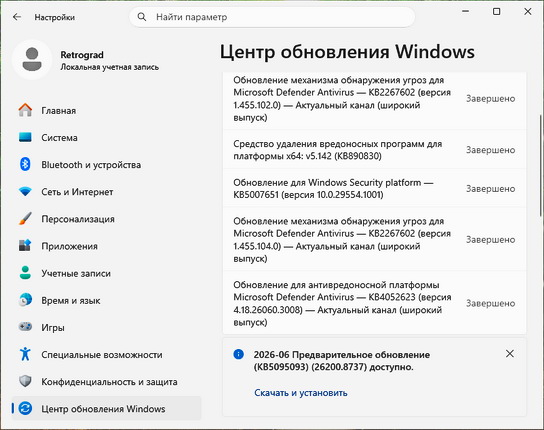Click the search magnifier icon
The width and height of the screenshot is (544, 430).
(142, 17)
